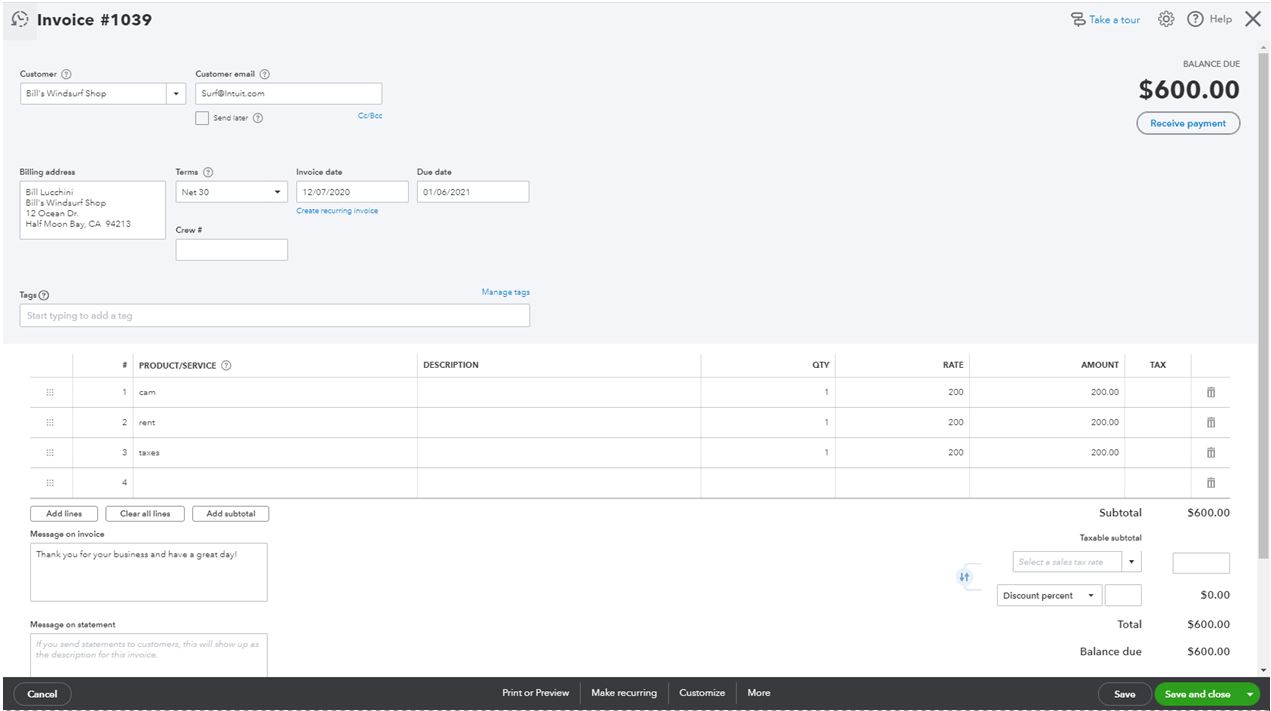Click the Manage tags link
Screen dimensions: 1271x711
point(507,291)
